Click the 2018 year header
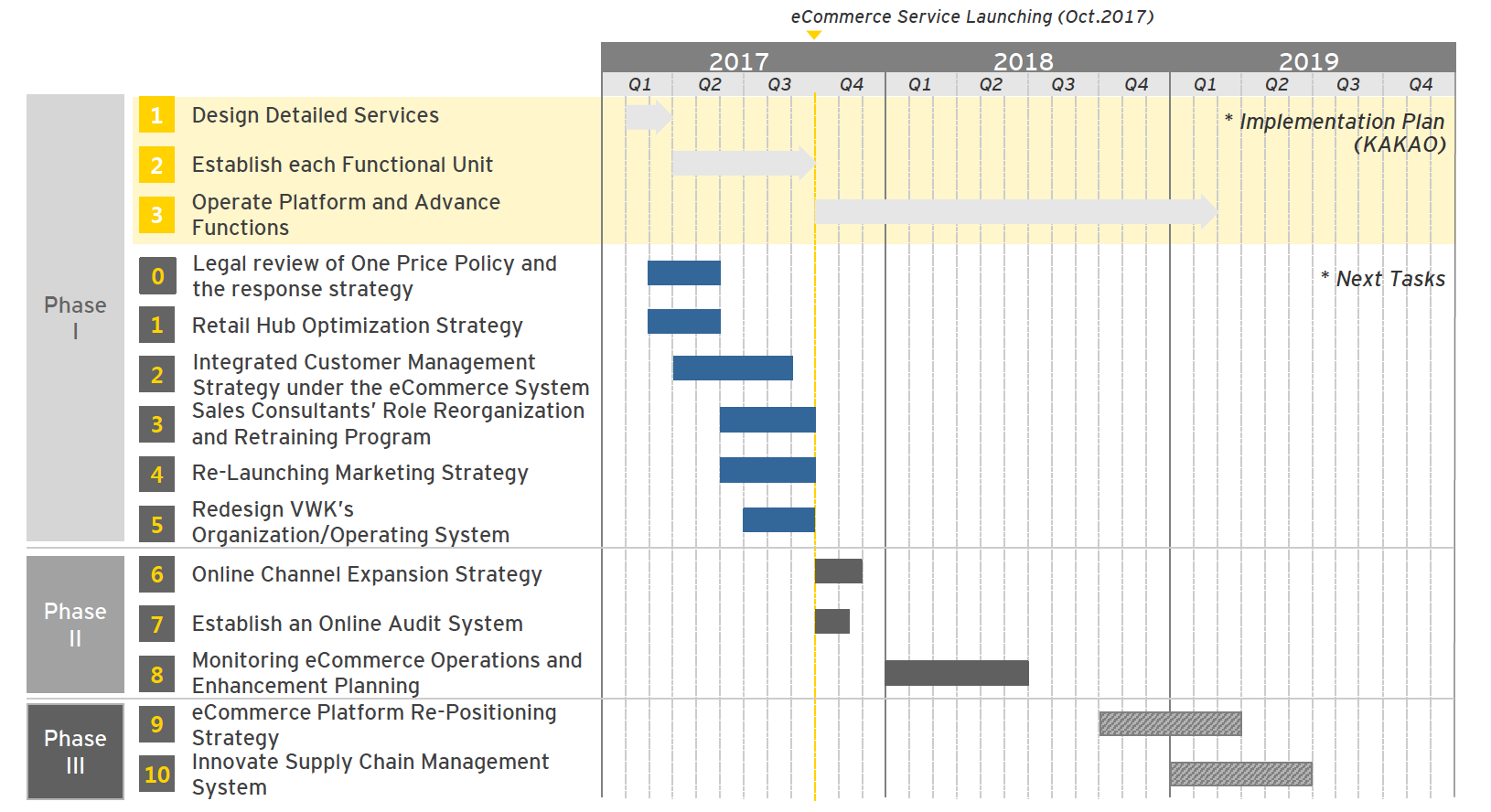 click(1024, 61)
